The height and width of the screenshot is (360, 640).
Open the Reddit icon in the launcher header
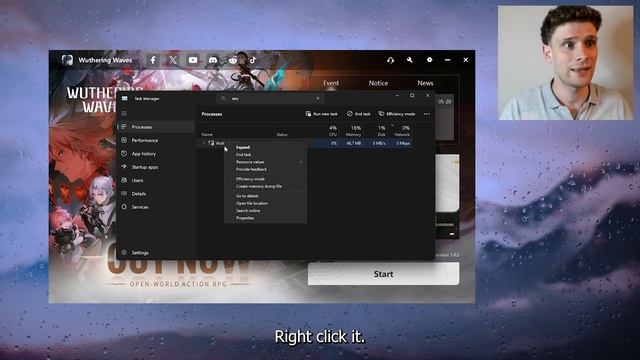pyautogui.click(x=233, y=60)
